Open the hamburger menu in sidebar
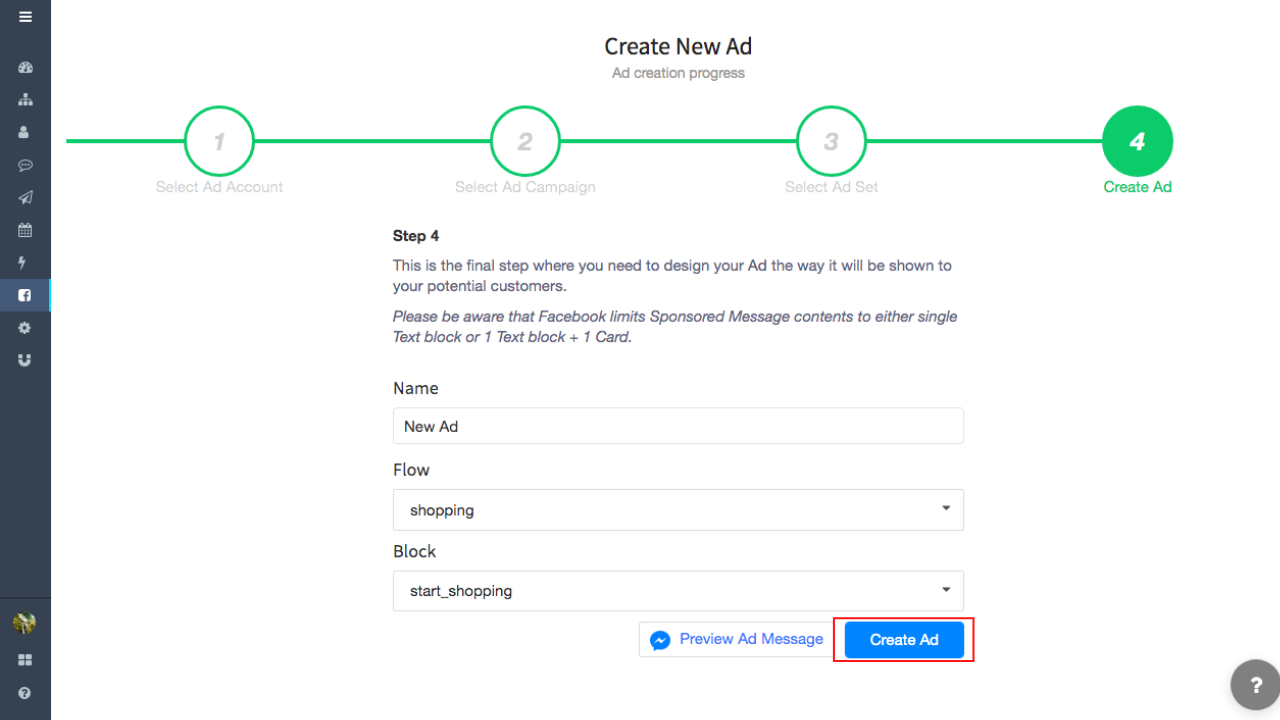The width and height of the screenshot is (1280, 720). click(x=25, y=17)
